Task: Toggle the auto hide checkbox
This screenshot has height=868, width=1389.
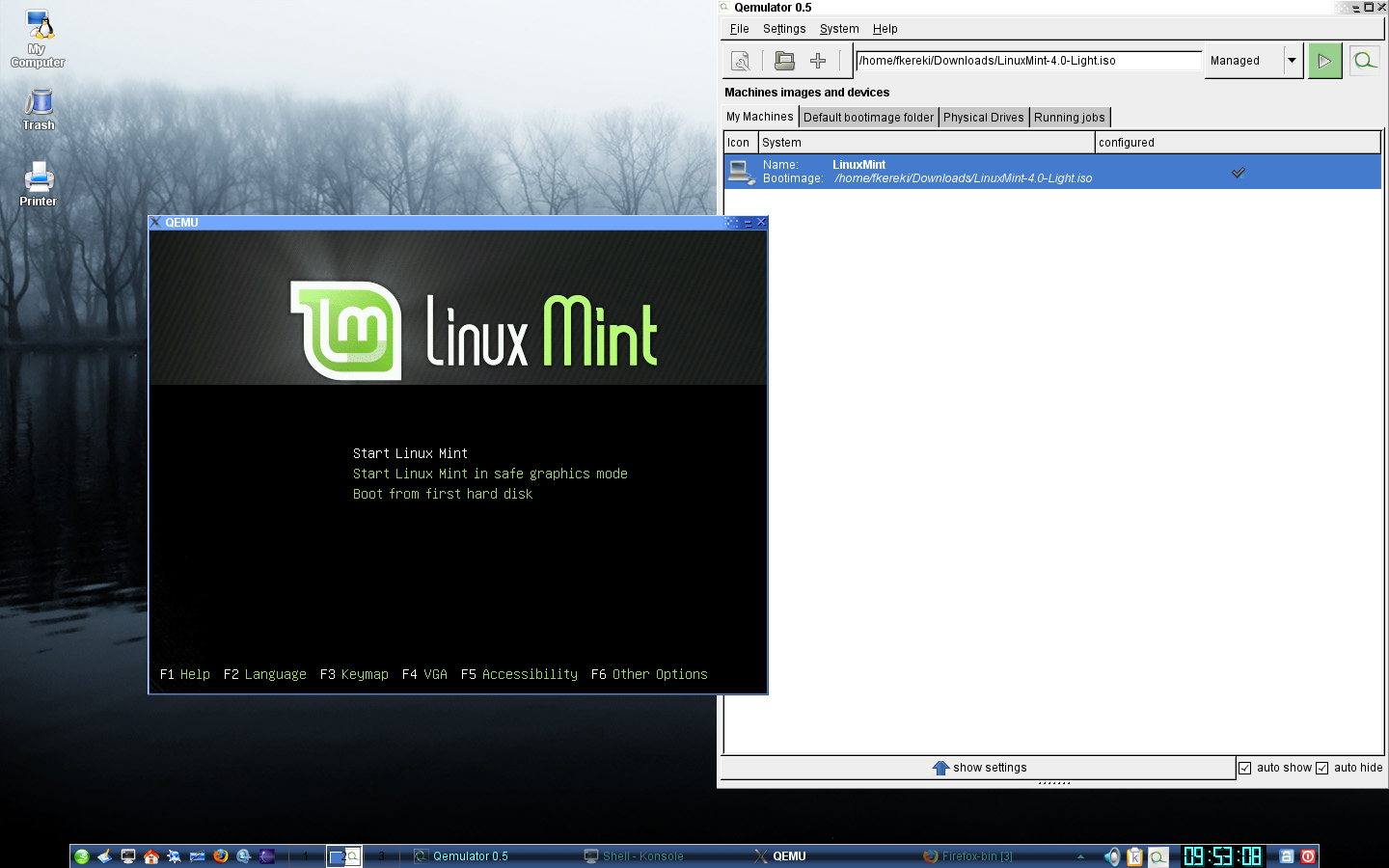Action: [1322, 768]
